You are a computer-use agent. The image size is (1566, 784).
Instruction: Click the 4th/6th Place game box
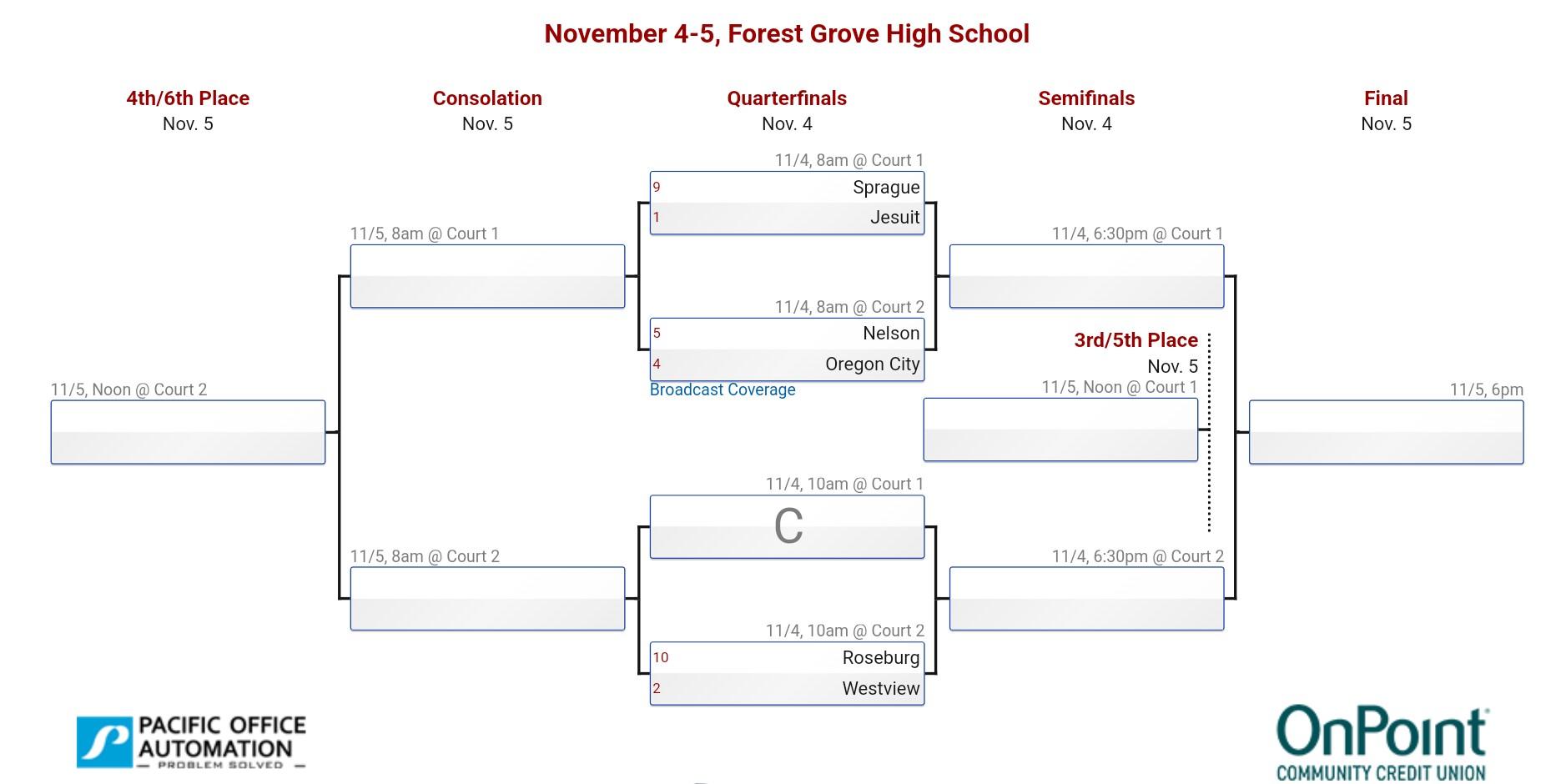(x=188, y=432)
